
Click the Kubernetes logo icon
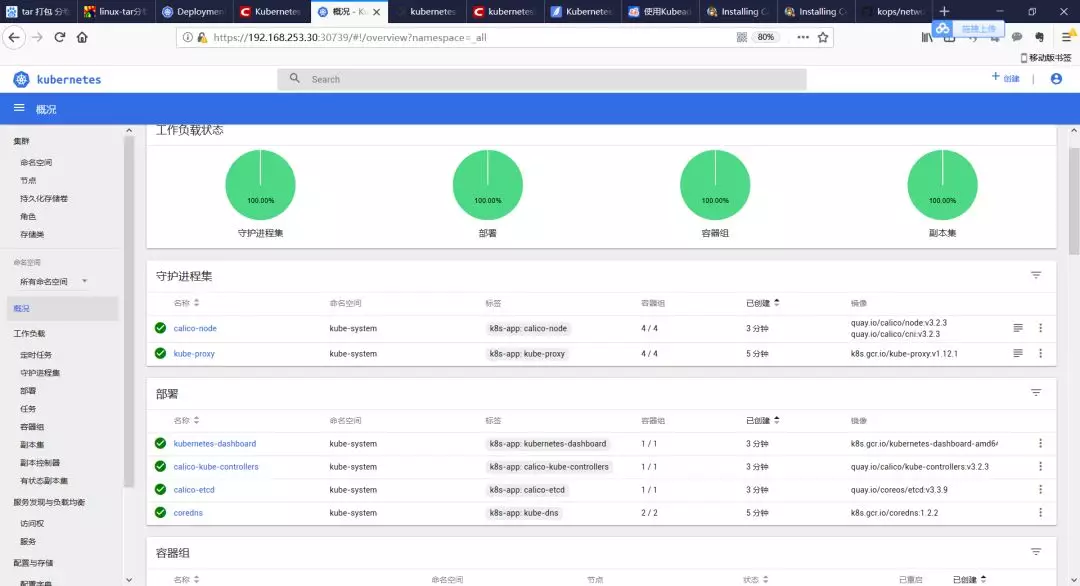tap(21, 79)
